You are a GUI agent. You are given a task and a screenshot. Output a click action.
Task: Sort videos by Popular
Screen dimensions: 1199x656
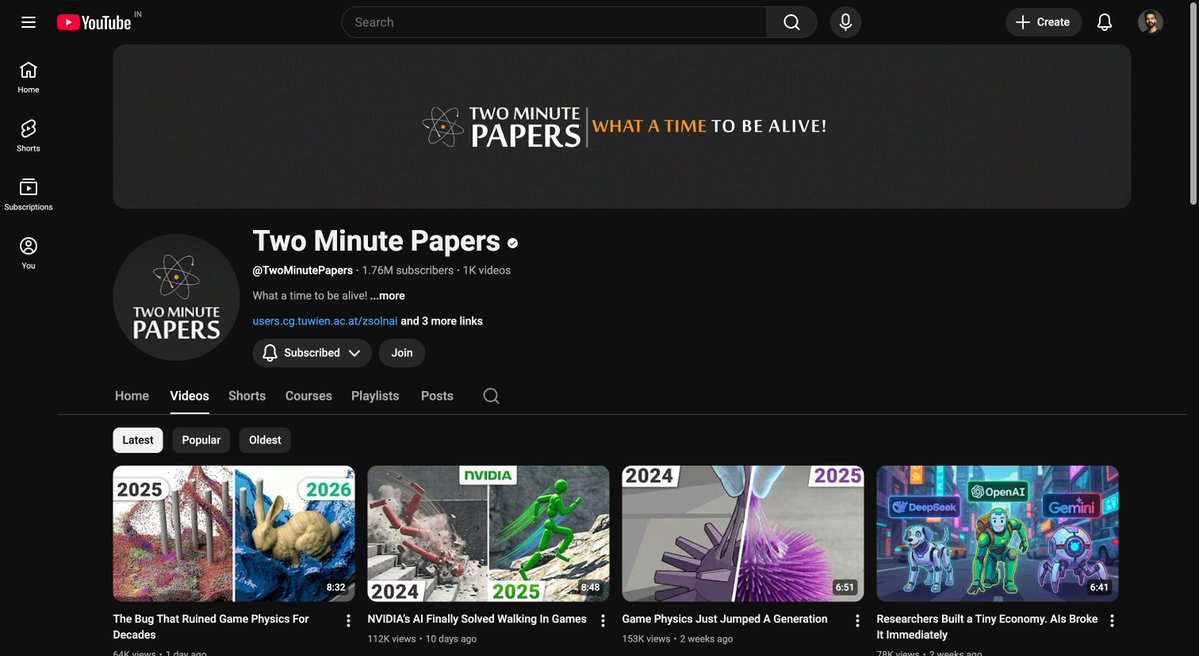201,440
